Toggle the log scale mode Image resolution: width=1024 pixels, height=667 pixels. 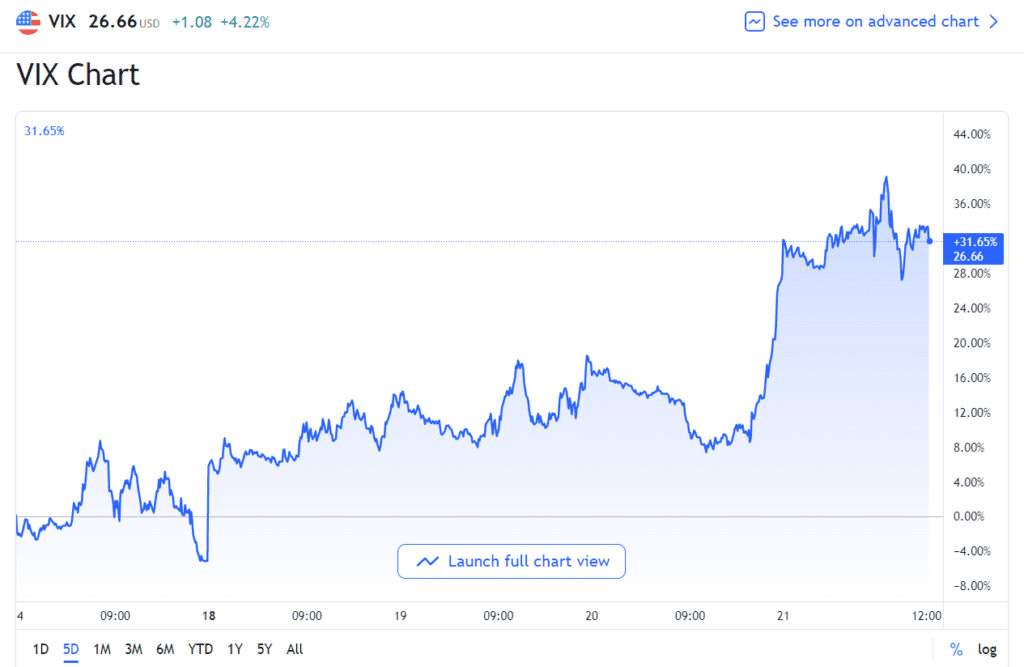[x=987, y=649]
